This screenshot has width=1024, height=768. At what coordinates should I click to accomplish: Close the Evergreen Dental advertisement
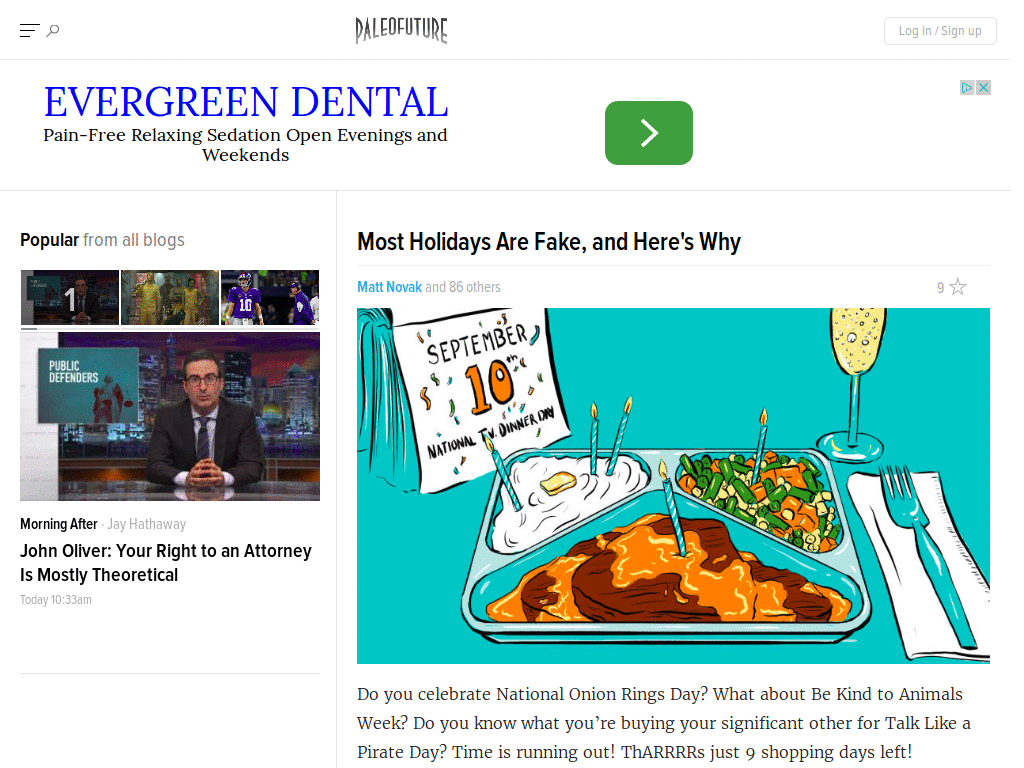pyautogui.click(x=983, y=87)
